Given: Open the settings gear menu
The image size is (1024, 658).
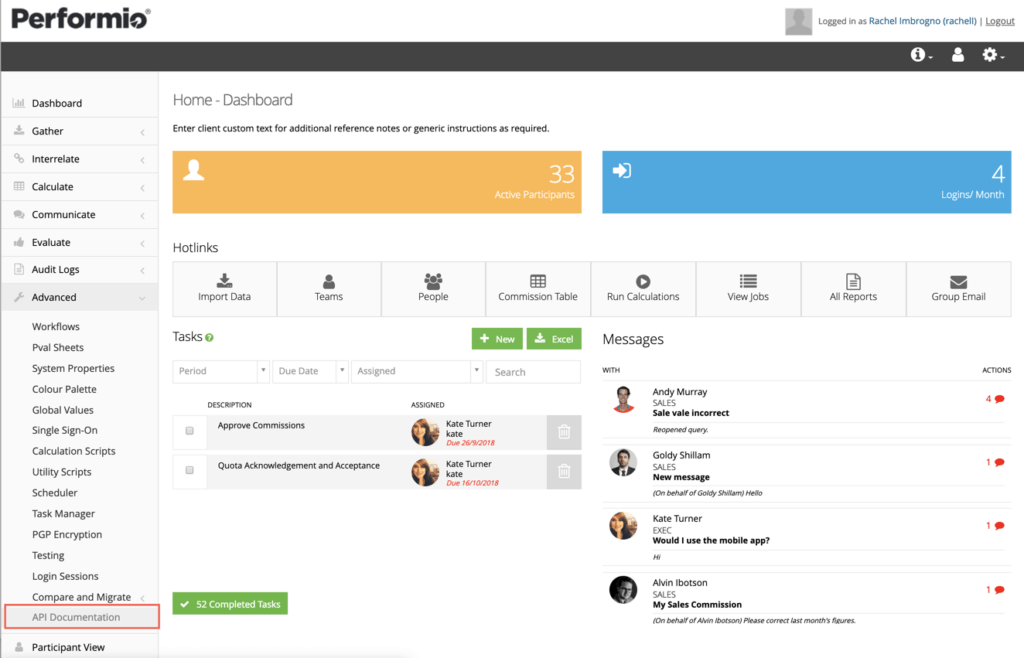Looking at the screenshot, I should pyautogui.click(x=993, y=55).
